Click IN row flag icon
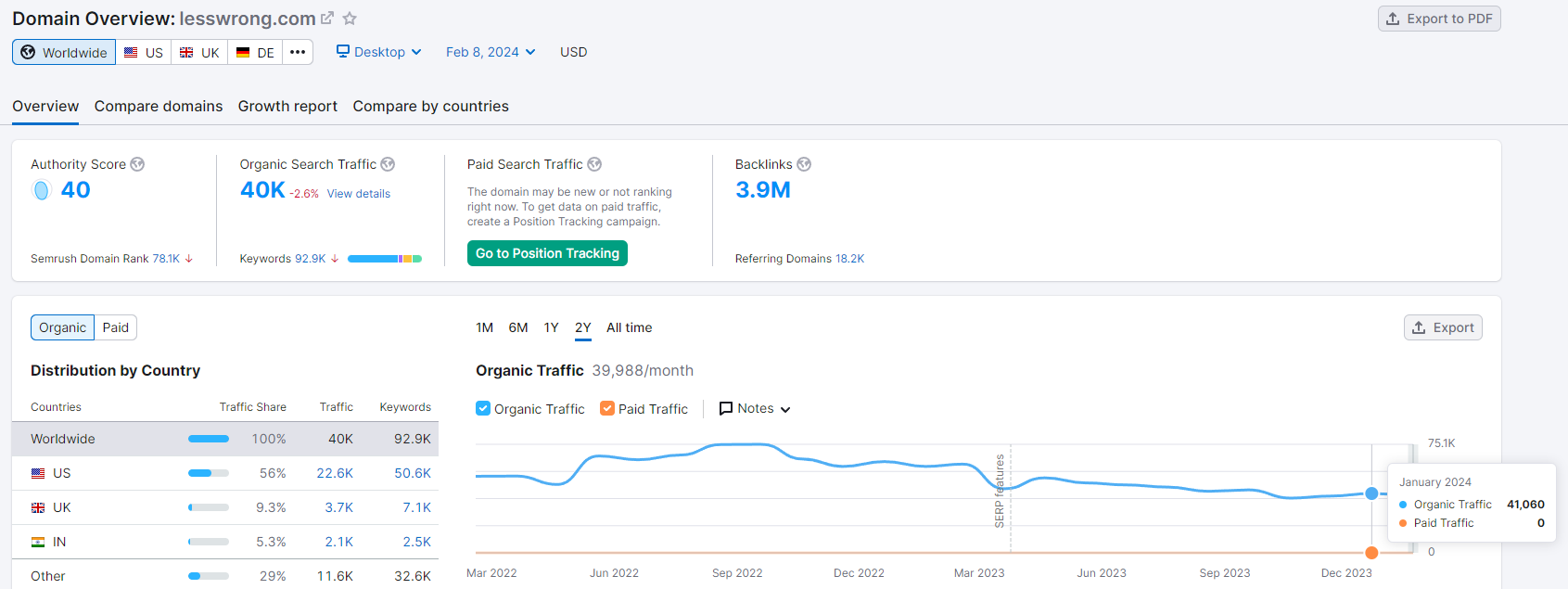This screenshot has width=1568, height=589. (x=38, y=542)
